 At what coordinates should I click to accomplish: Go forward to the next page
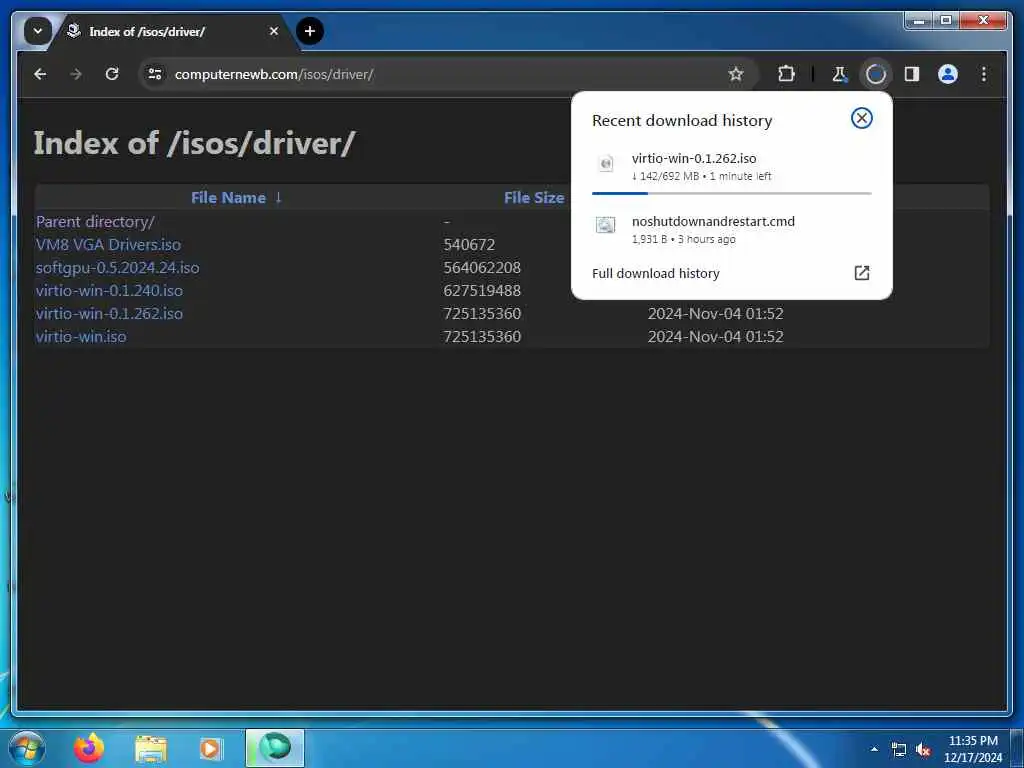pos(76,74)
